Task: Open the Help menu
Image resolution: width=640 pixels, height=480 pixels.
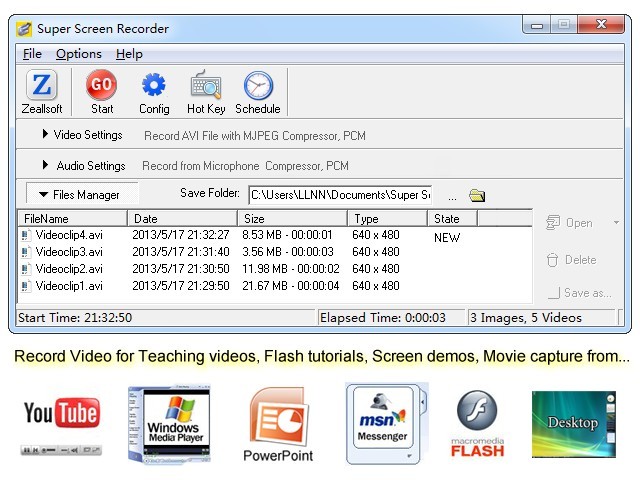Action: (129, 54)
